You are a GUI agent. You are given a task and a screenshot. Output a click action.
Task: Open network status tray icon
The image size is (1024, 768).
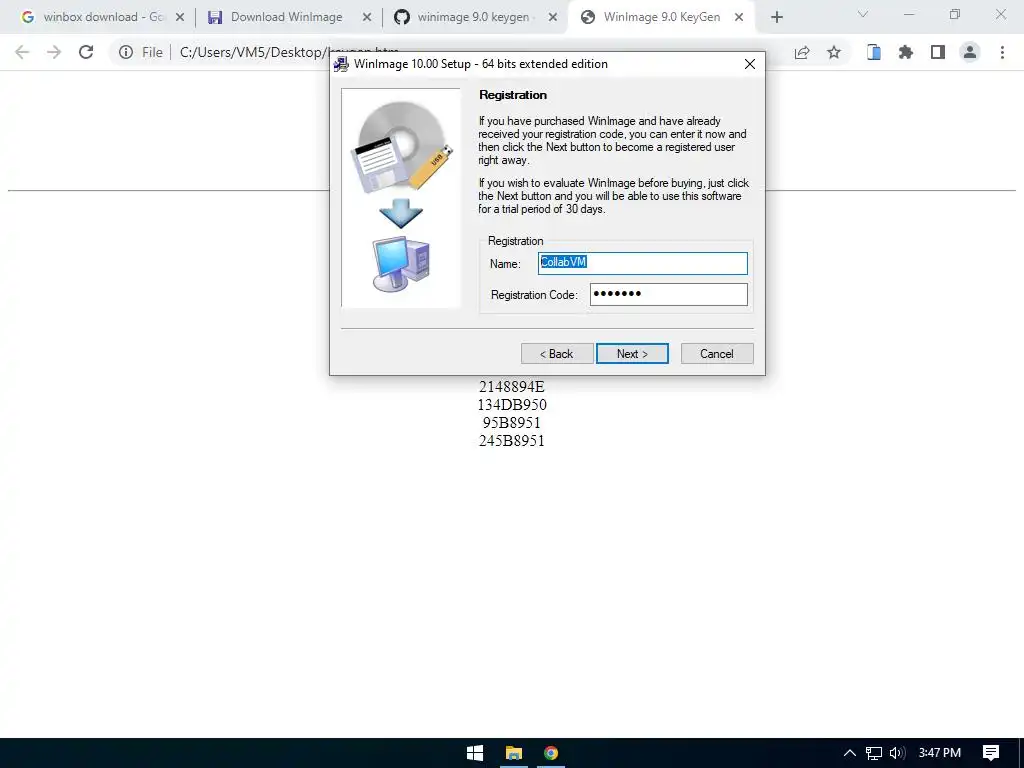click(874, 753)
